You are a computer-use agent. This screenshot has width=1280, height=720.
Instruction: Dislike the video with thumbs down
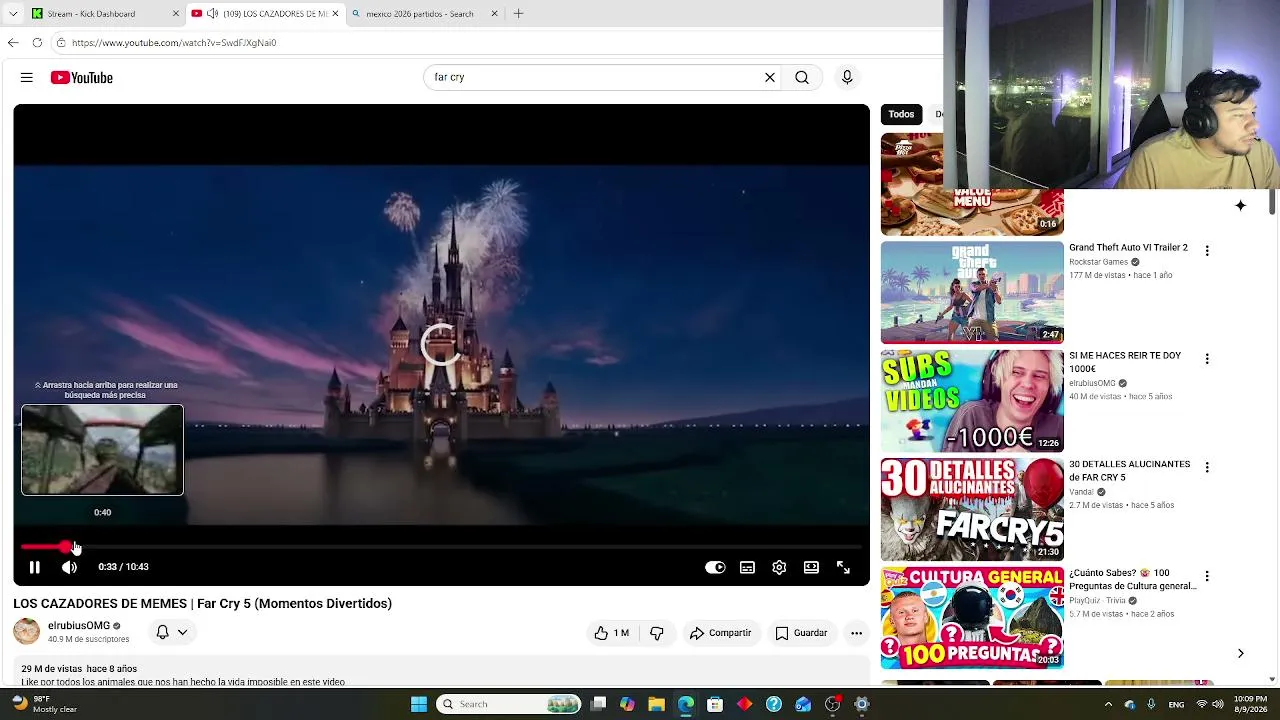coord(656,633)
